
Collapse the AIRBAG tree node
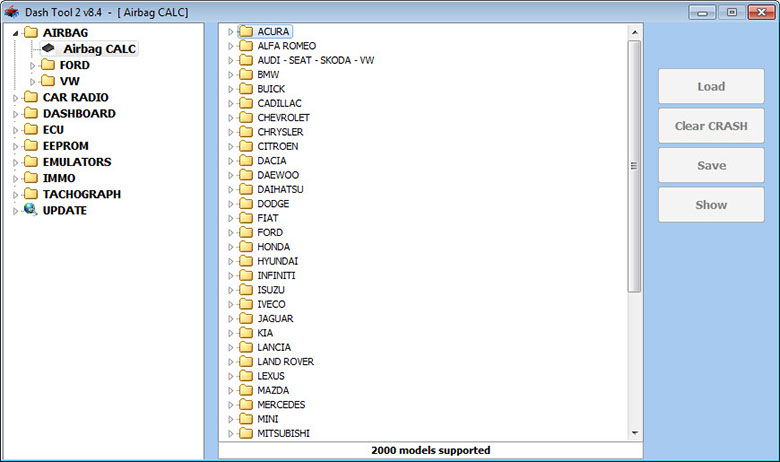(x=15, y=32)
